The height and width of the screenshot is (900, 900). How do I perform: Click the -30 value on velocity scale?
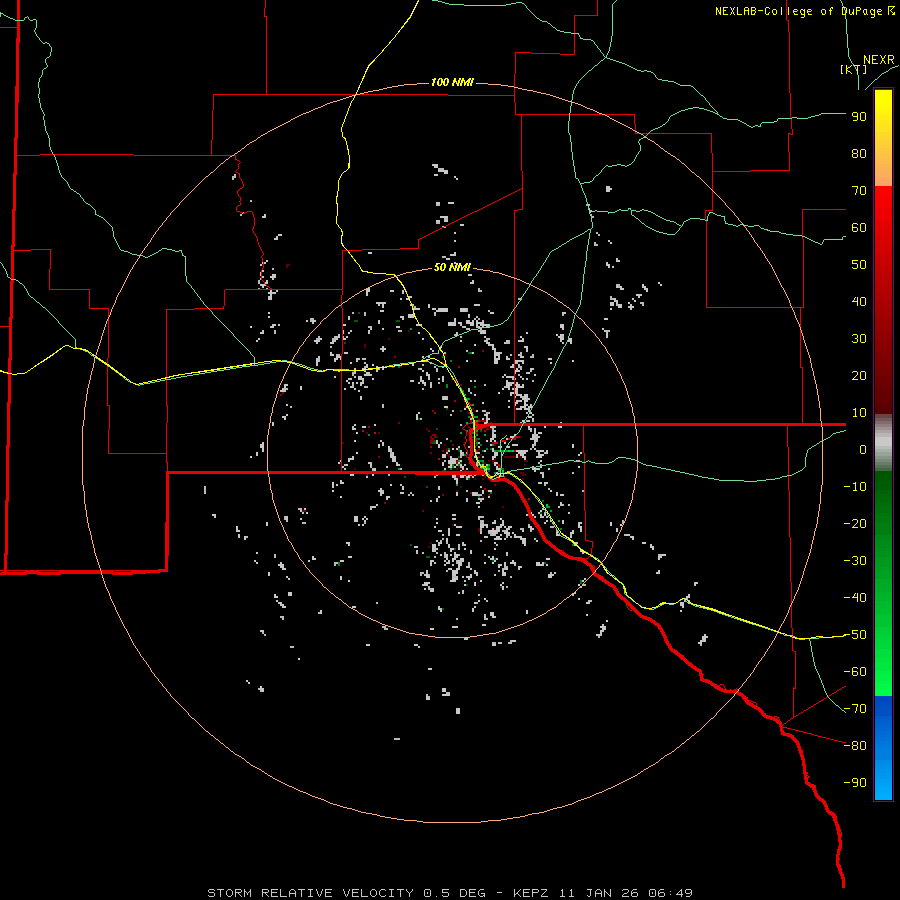[x=855, y=561]
